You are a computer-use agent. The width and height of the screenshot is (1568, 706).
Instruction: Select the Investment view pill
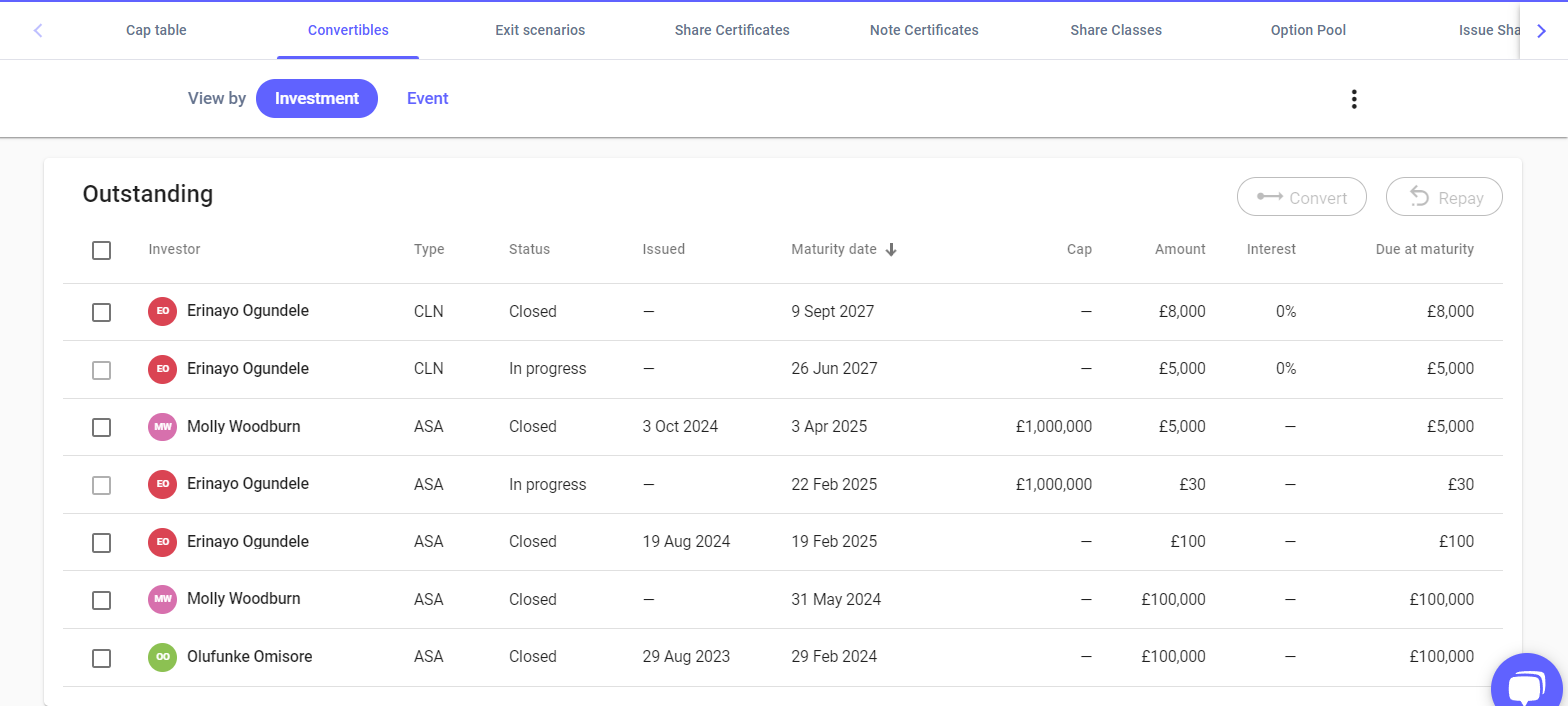coord(316,99)
